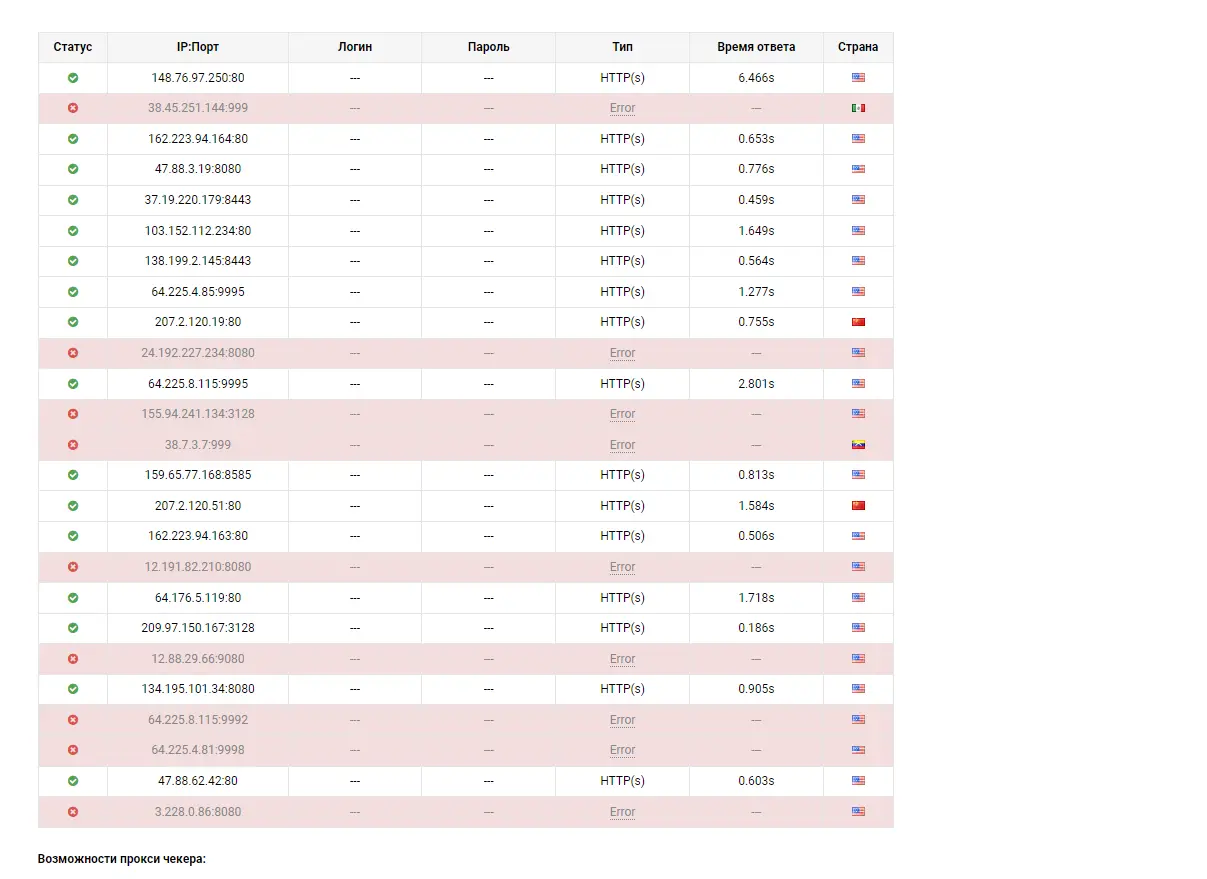1207x879 pixels.
Task: Click the Пароль column header
Action: pos(488,47)
